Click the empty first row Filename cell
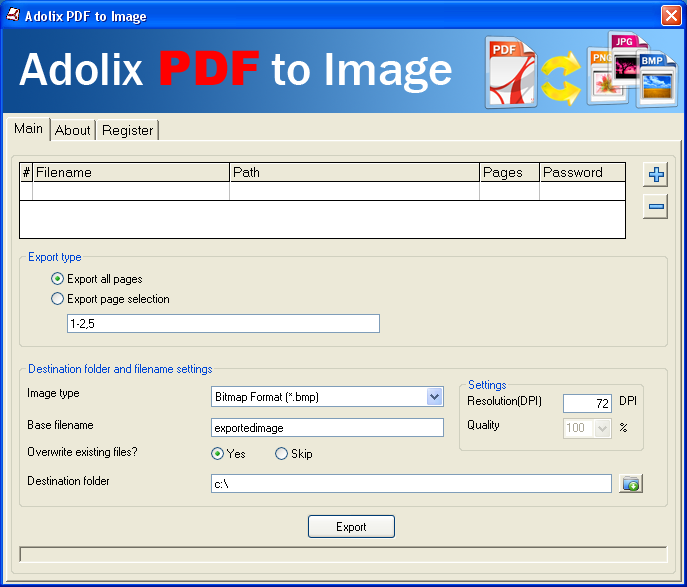This screenshot has height=587, width=687. point(131,191)
